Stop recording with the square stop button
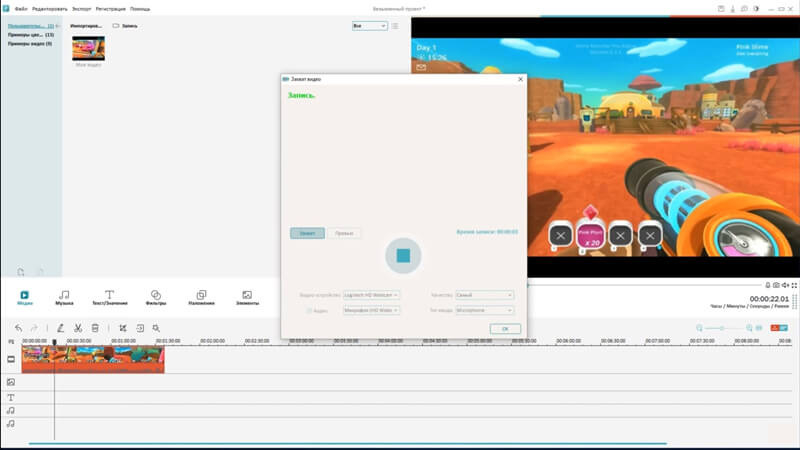800x450 pixels. (403, 256)
